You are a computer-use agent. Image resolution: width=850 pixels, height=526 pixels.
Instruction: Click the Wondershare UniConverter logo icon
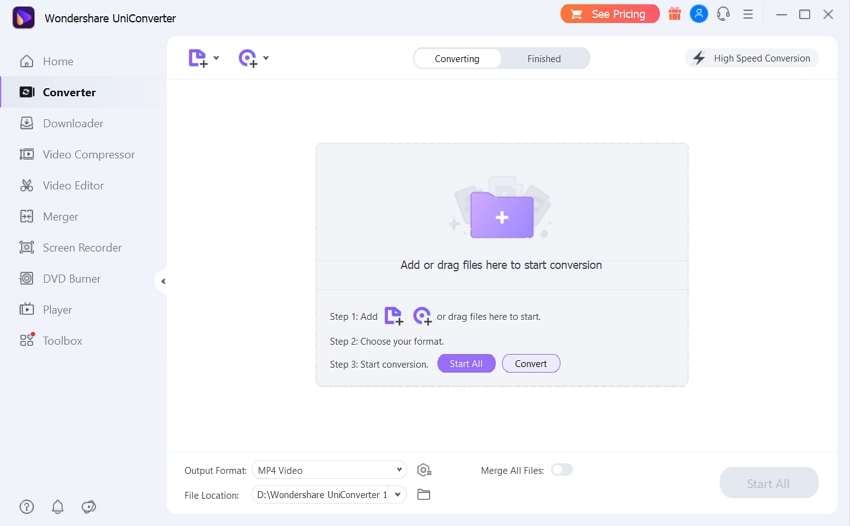click(x=23, y=17)
